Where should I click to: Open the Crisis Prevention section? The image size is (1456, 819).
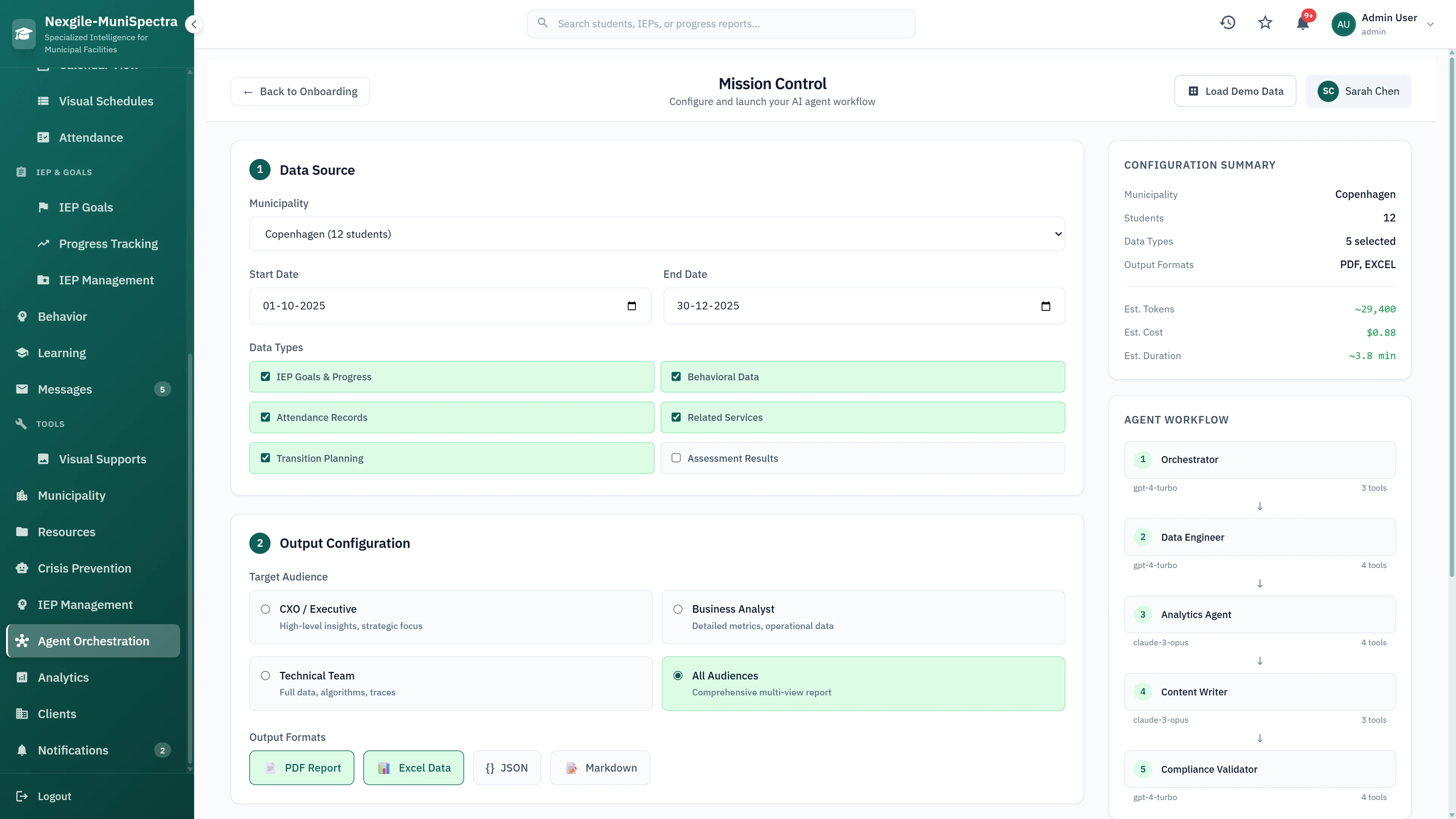point(85,568)
